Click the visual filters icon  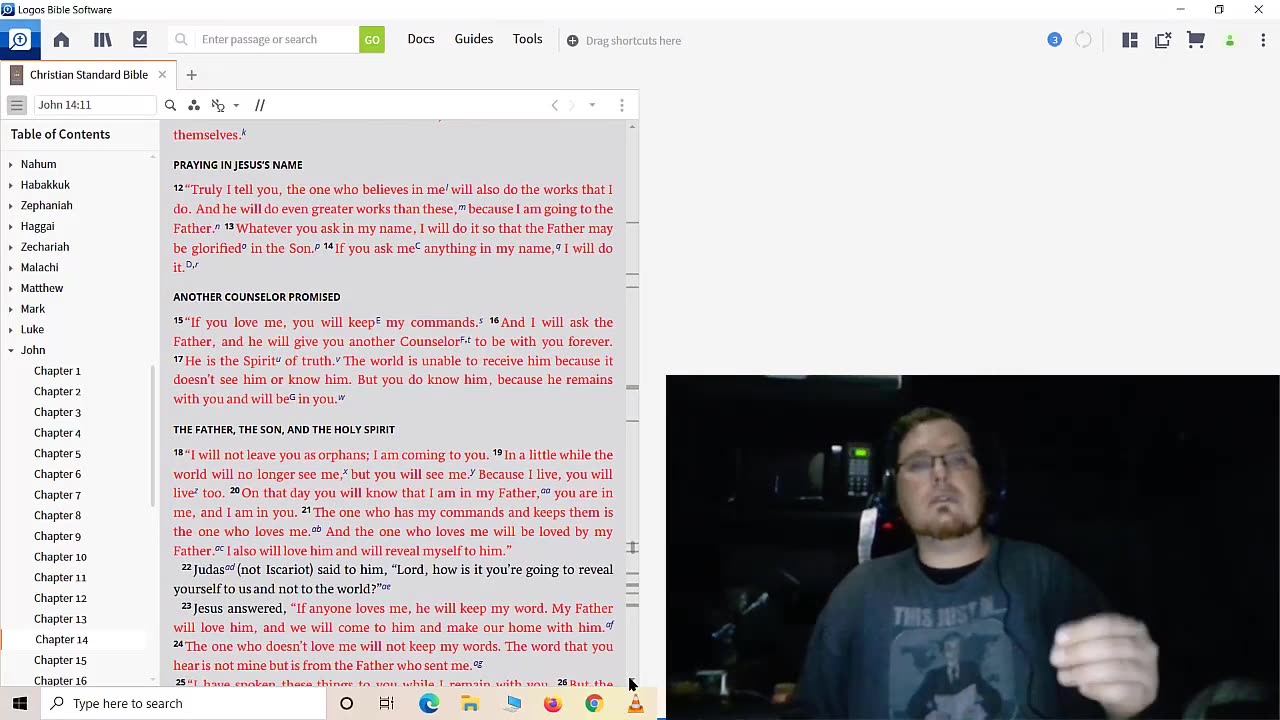click(x=194, y=105)
